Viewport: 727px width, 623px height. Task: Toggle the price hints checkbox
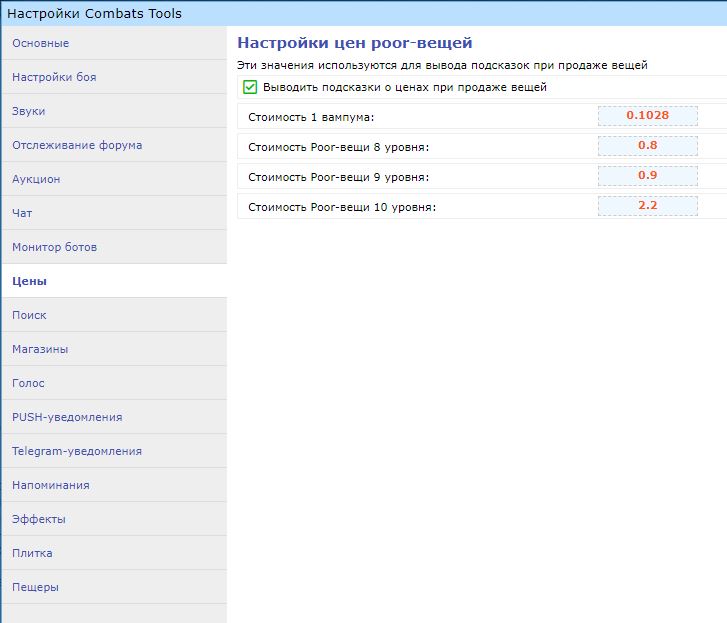(250, 87)
